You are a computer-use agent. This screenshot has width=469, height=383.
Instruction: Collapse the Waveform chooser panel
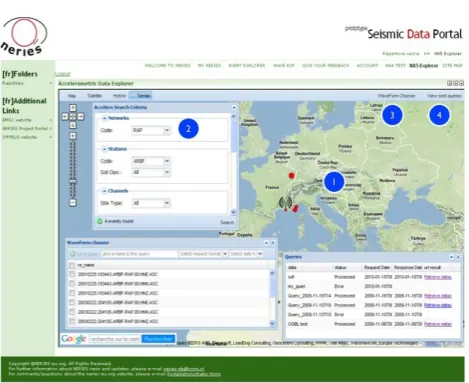tap(266, 243)
